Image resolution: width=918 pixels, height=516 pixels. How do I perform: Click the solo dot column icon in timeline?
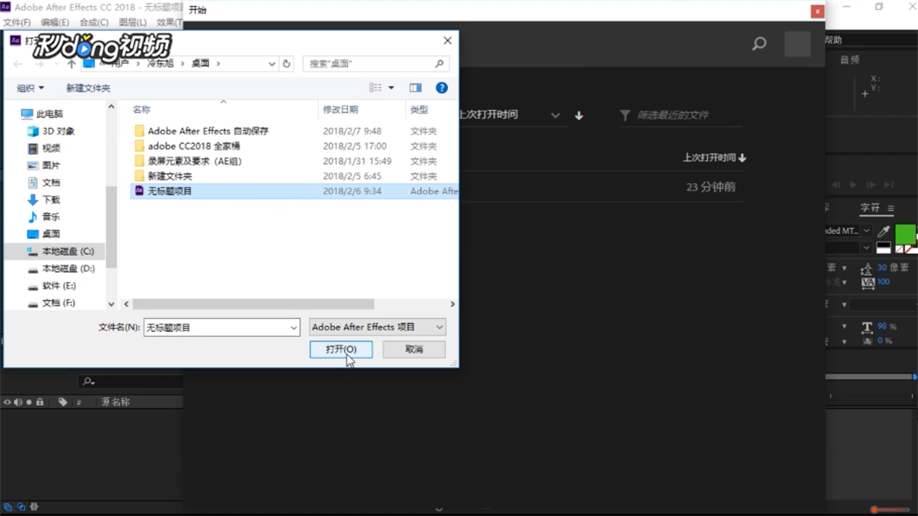pyautogui.click(x=29, y=402)
